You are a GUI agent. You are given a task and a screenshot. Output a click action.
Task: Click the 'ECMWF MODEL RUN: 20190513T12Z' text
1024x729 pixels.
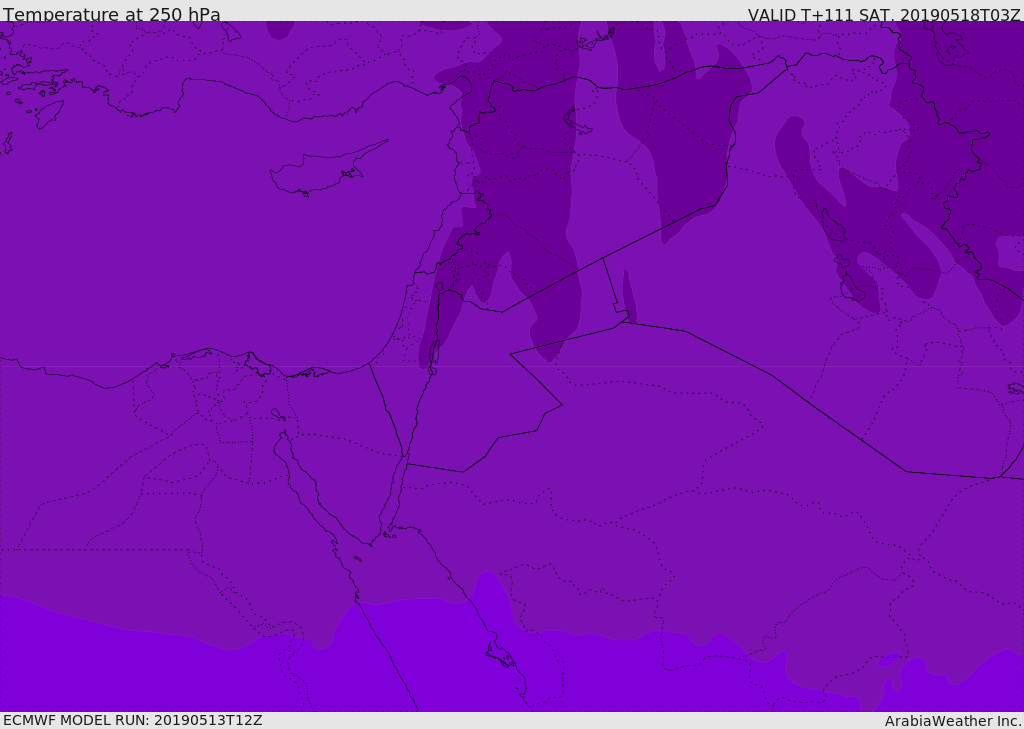tap(133, 720)
